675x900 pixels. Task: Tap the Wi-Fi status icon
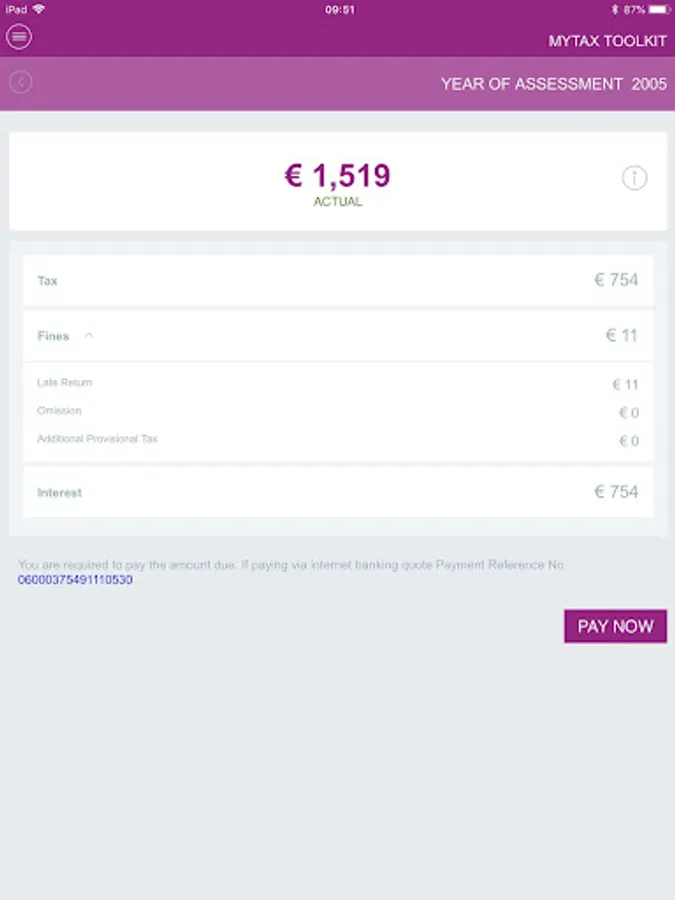tap(39, 9)
